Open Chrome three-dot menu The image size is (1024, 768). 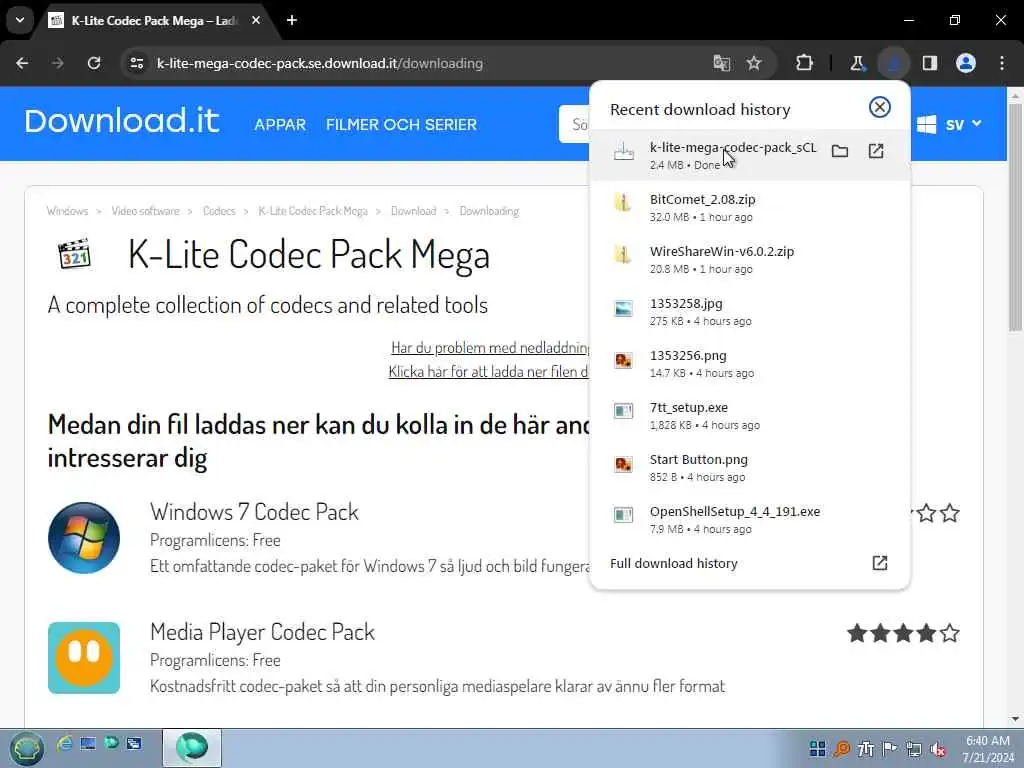[1002, 63]
